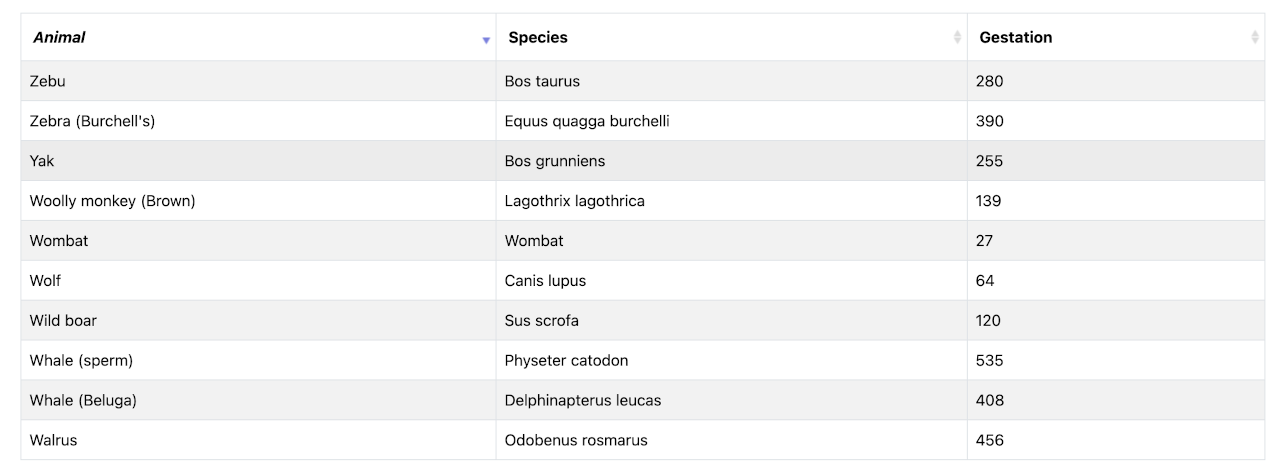Select the Equus quagga burchelli cell
The image size is (1280, 467).
point(587,121)
